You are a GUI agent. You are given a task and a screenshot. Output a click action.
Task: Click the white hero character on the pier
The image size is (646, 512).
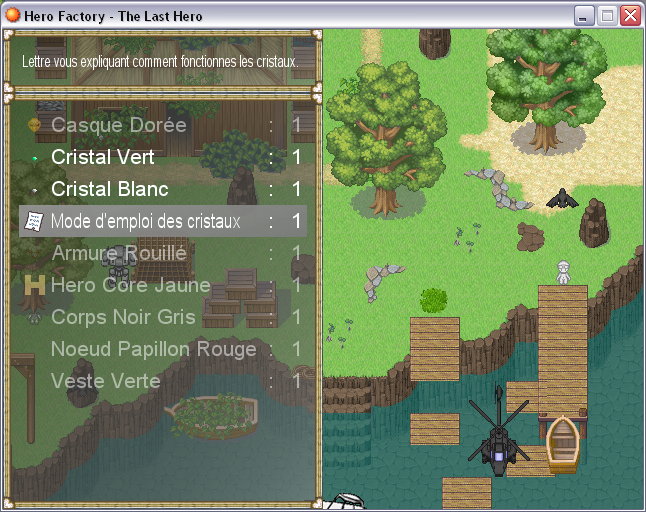(563, 272)
